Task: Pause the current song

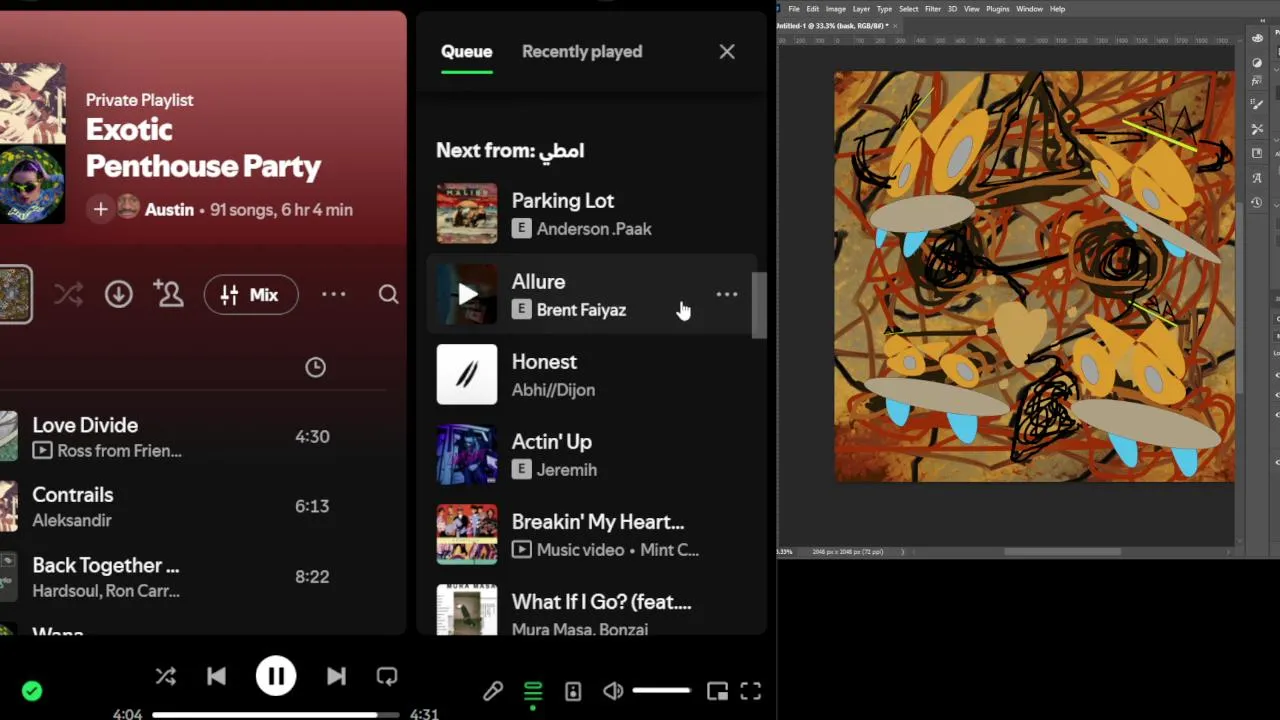Action: 276,677
